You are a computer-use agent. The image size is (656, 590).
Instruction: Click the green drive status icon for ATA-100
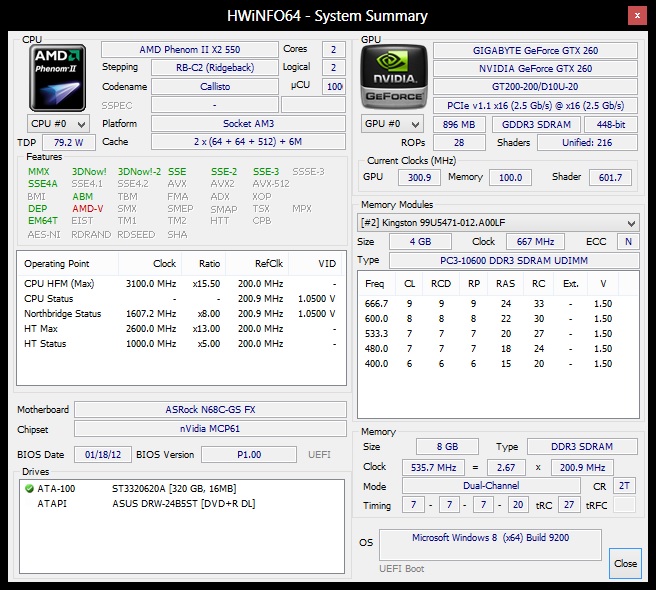tap(29, 488)
